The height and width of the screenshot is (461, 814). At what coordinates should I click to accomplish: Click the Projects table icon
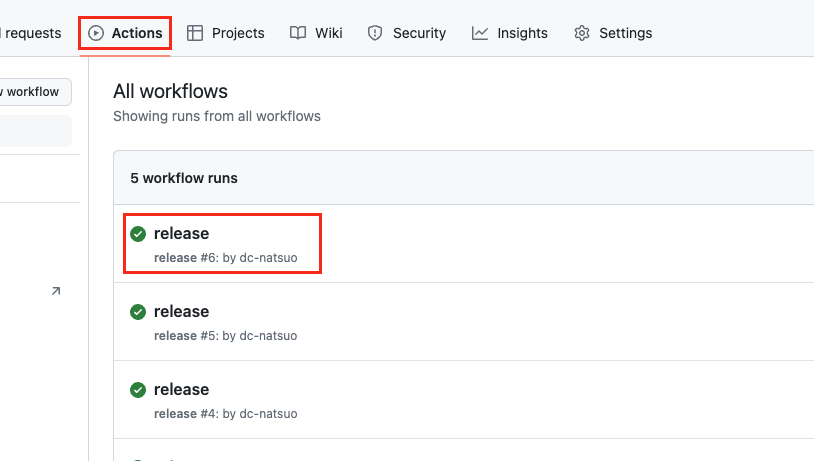coord(195,33)
